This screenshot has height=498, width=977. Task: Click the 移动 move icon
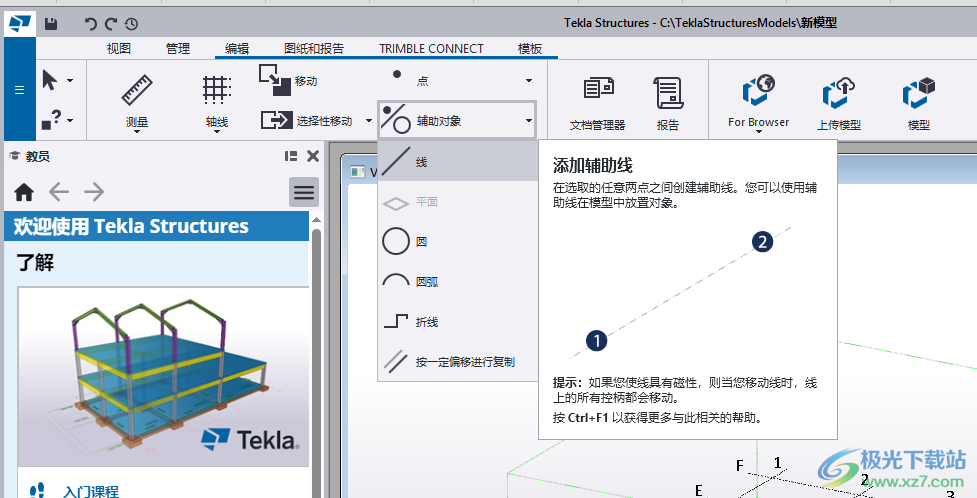274,80
